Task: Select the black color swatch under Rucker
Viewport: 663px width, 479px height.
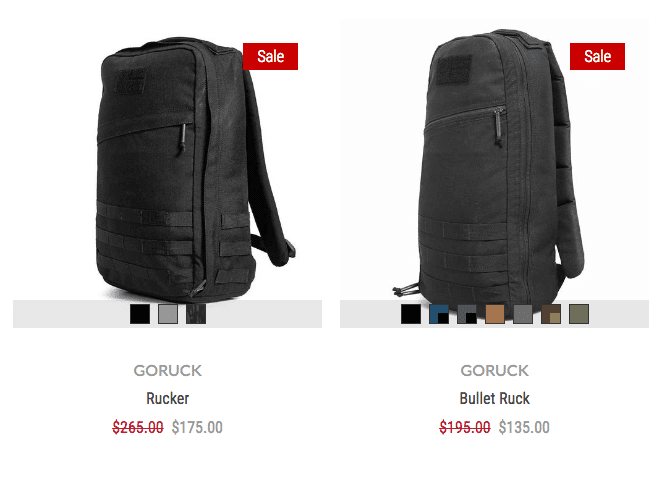Action: [140, 314]
